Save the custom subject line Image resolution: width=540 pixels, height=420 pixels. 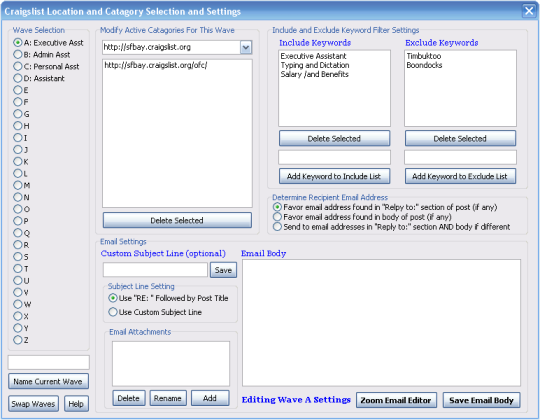(x=224, y=270)
